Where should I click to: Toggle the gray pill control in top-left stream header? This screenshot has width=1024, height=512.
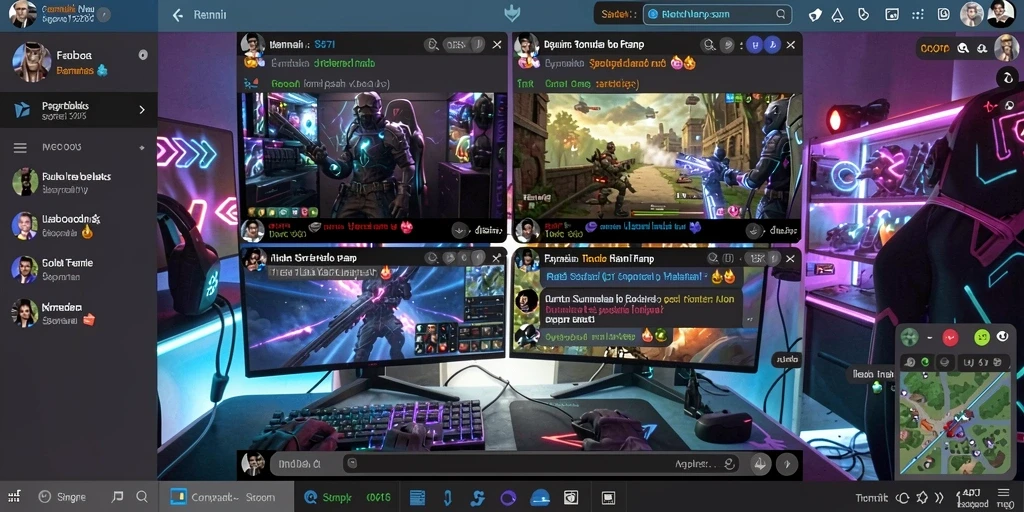click(464, 44)
